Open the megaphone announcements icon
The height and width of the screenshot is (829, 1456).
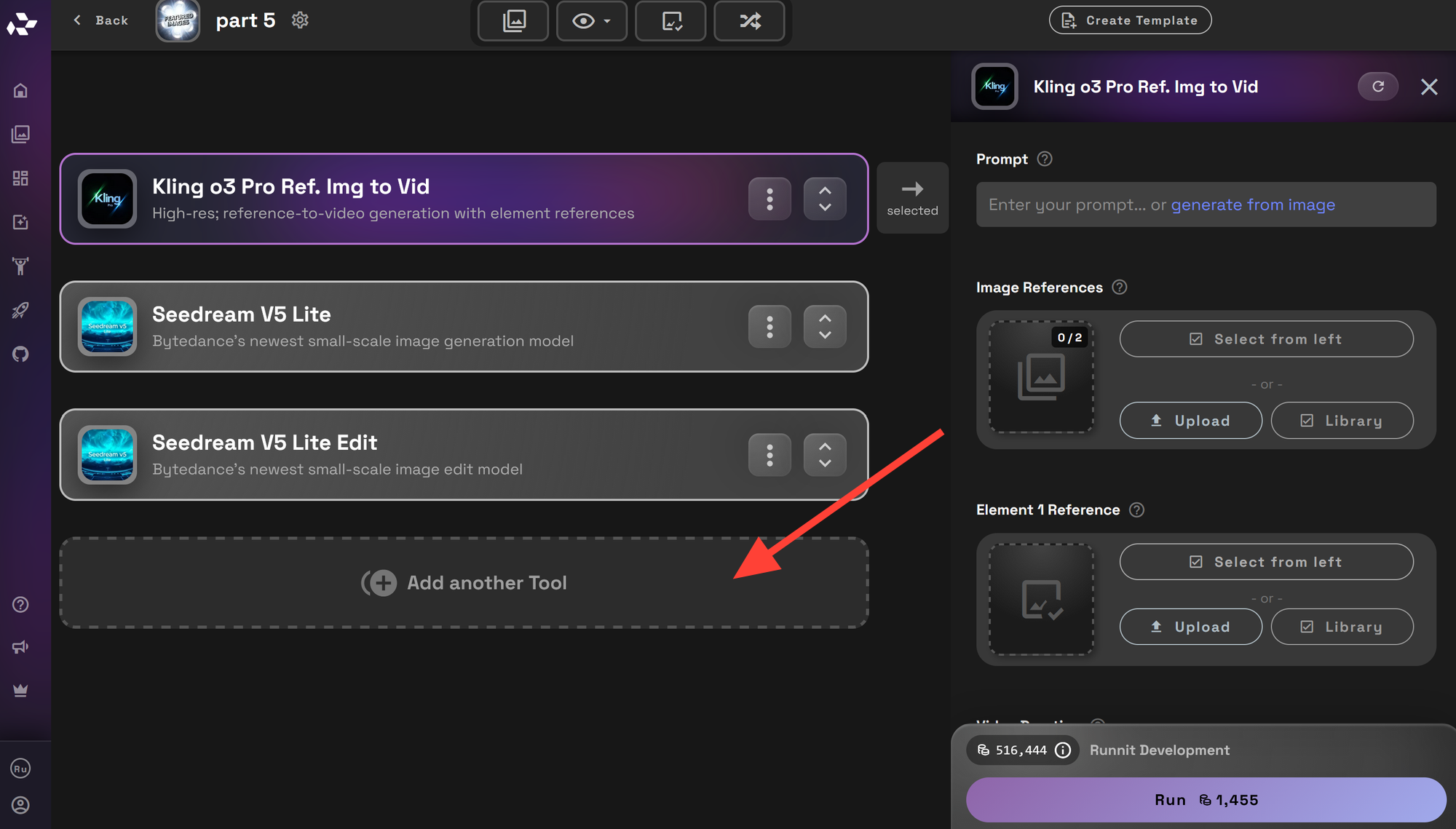(x=20, y=647)
